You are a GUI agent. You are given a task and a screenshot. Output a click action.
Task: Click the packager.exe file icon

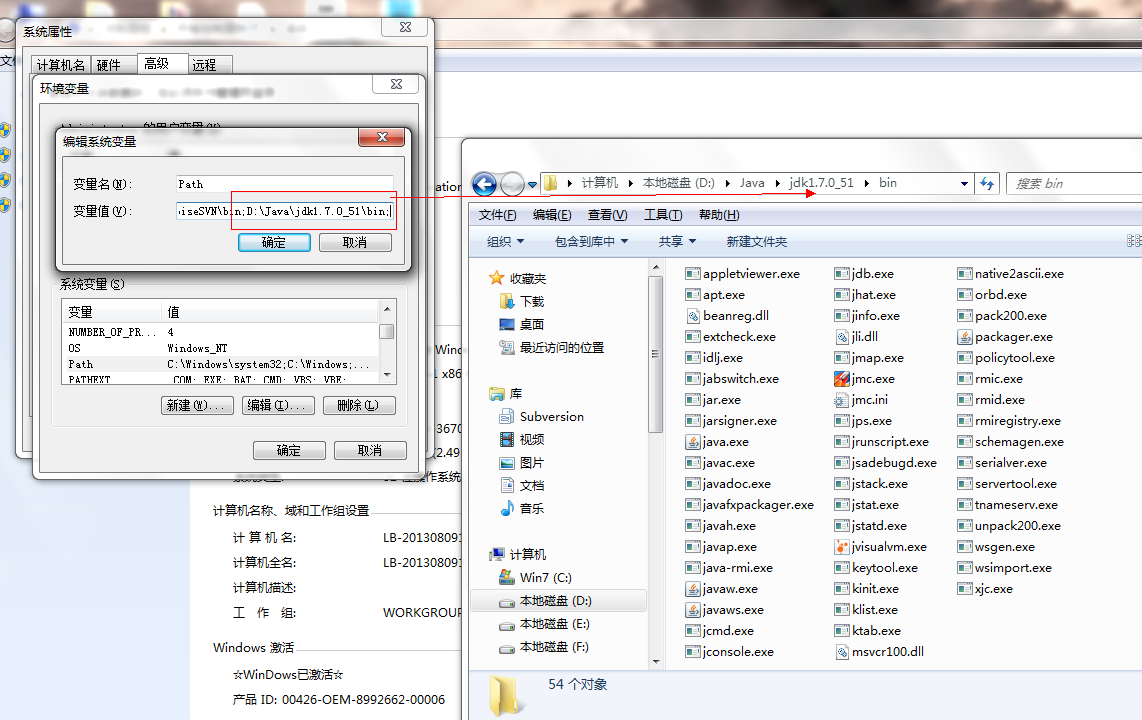pos(965,337)
